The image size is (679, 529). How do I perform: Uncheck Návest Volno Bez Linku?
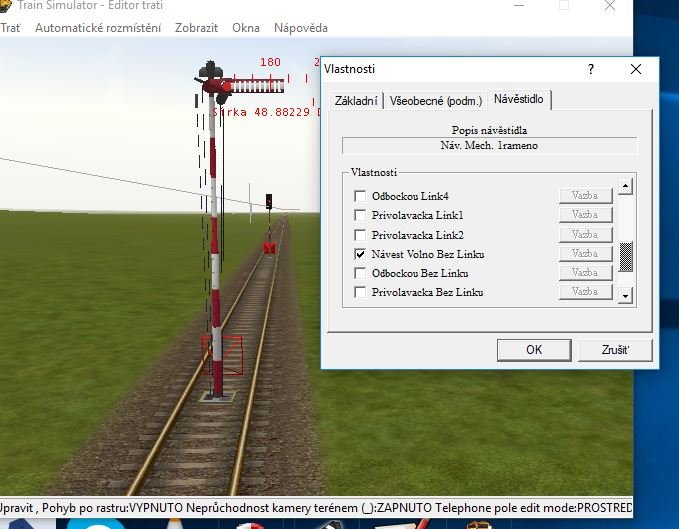tap(360, 254)
